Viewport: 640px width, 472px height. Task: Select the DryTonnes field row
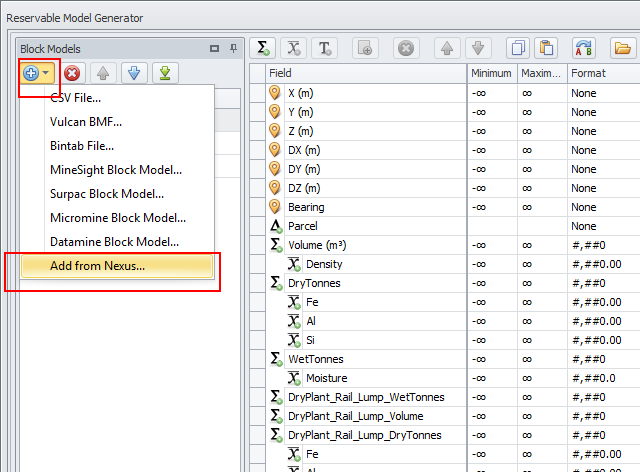point(316,283)
